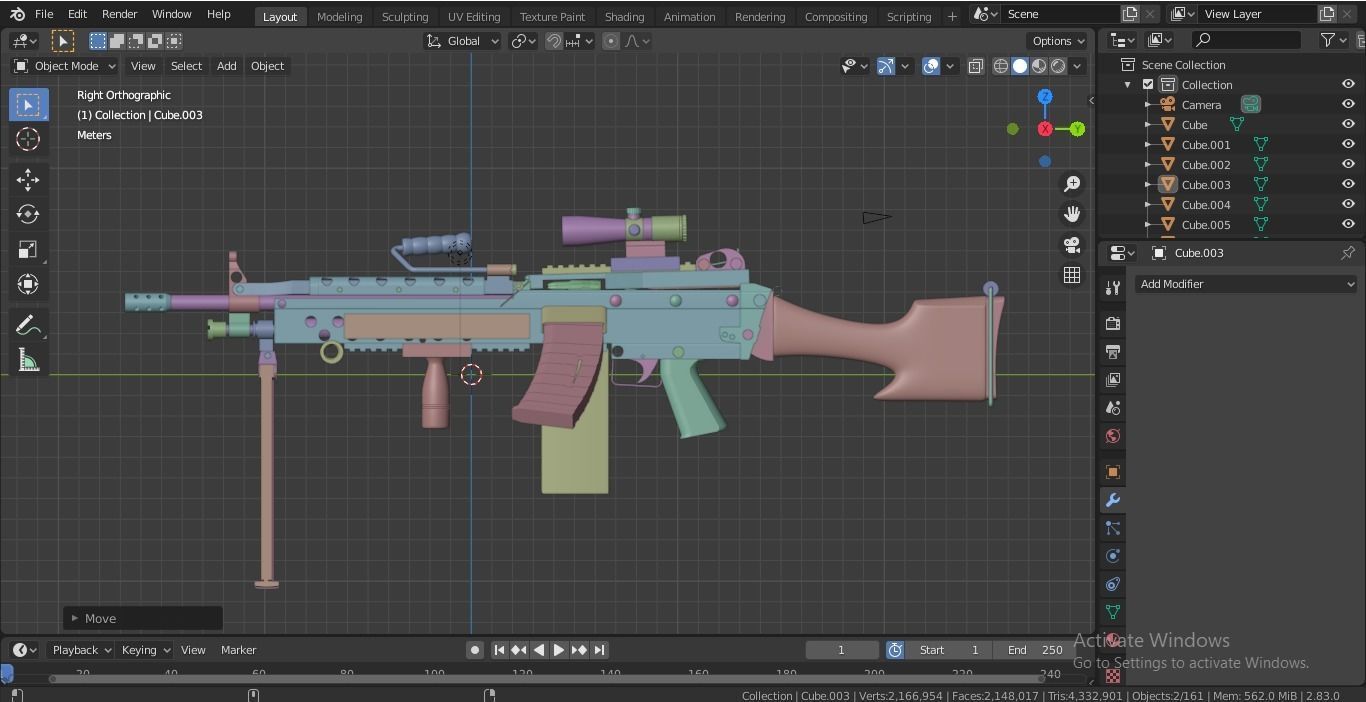
Task: Open Playback dropdown in timeline
Action: pyautogui.click(x=82, y=650)
